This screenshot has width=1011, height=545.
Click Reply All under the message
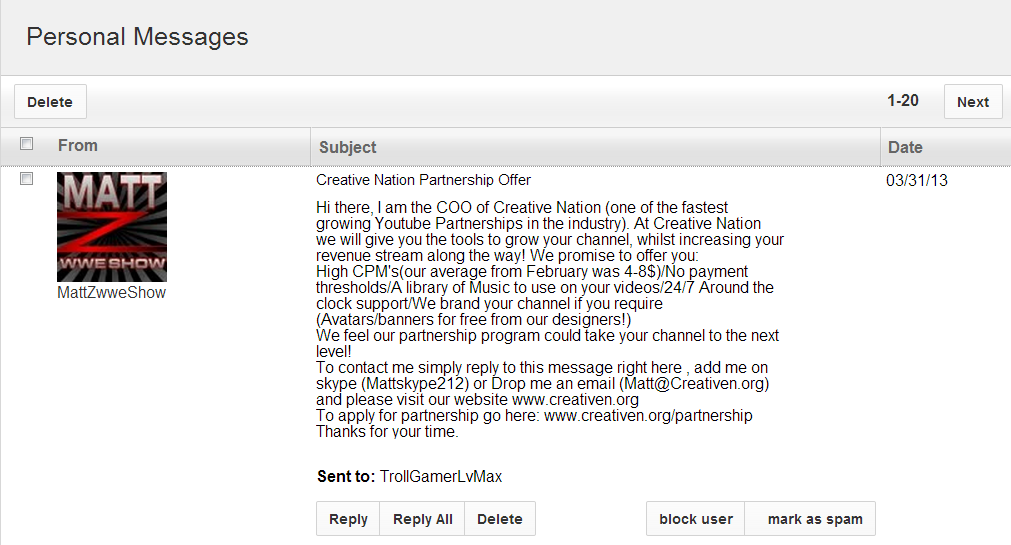422,519
